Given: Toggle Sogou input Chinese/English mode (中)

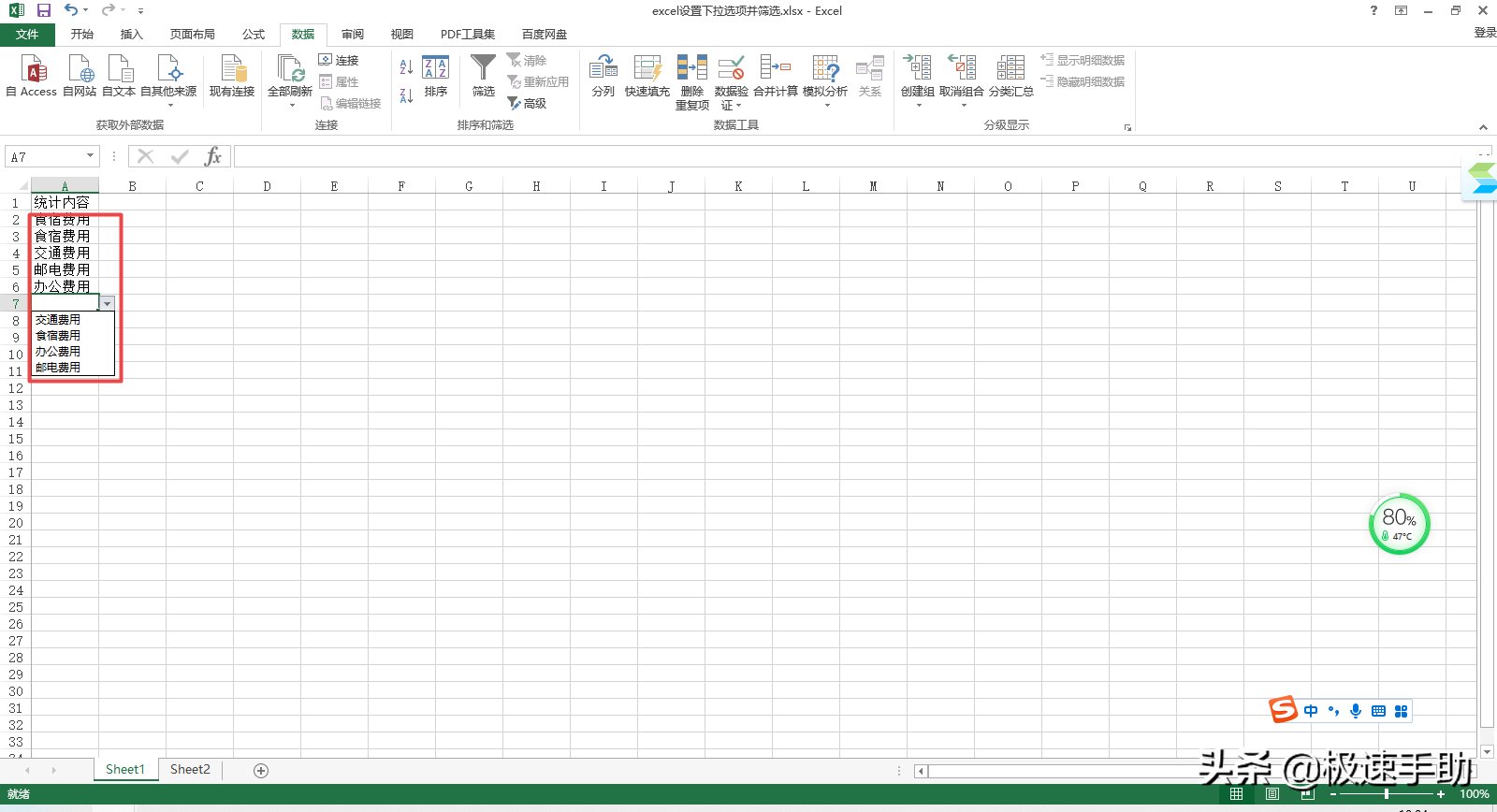Looking at the screenshot, I should (x=1311, y=711).
